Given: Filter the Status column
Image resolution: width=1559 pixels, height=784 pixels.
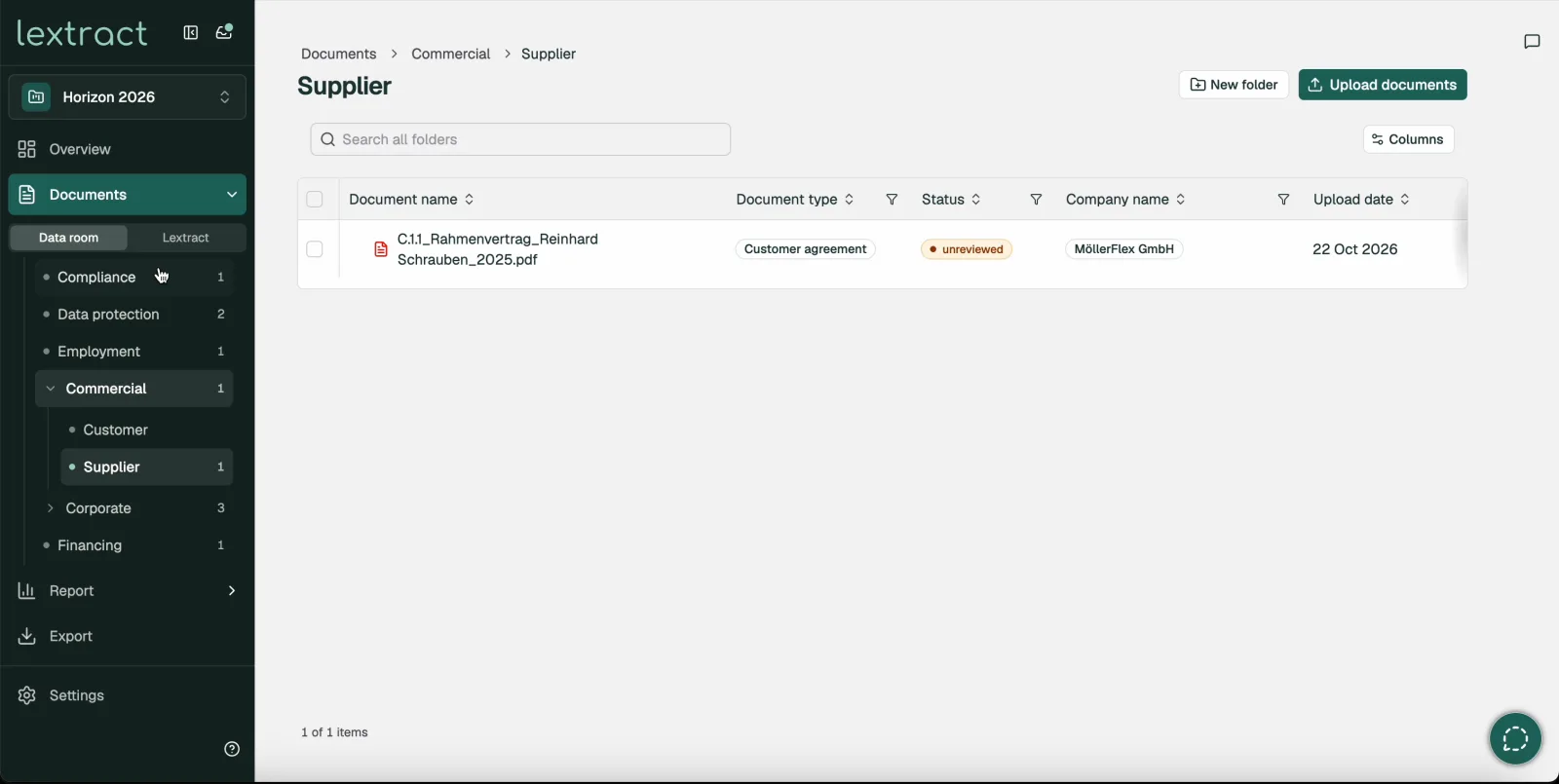Looking at the screenshot, I should click(x=1036, y=200).
